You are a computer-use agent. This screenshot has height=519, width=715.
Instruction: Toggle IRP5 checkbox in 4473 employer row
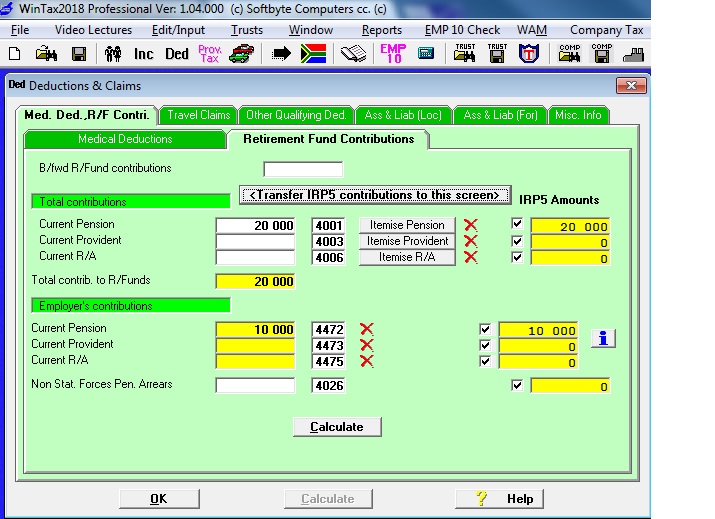(485, 345)
